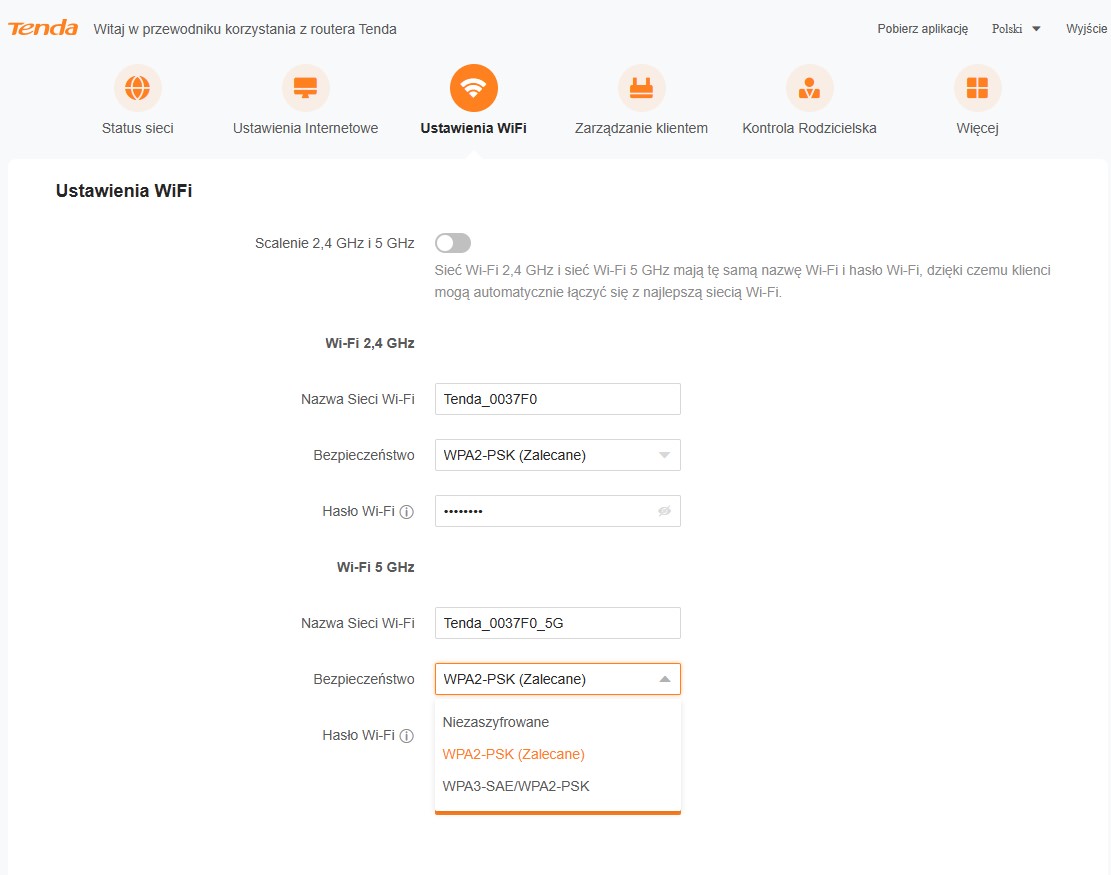Go to Więcej tab label

[977, 128]
